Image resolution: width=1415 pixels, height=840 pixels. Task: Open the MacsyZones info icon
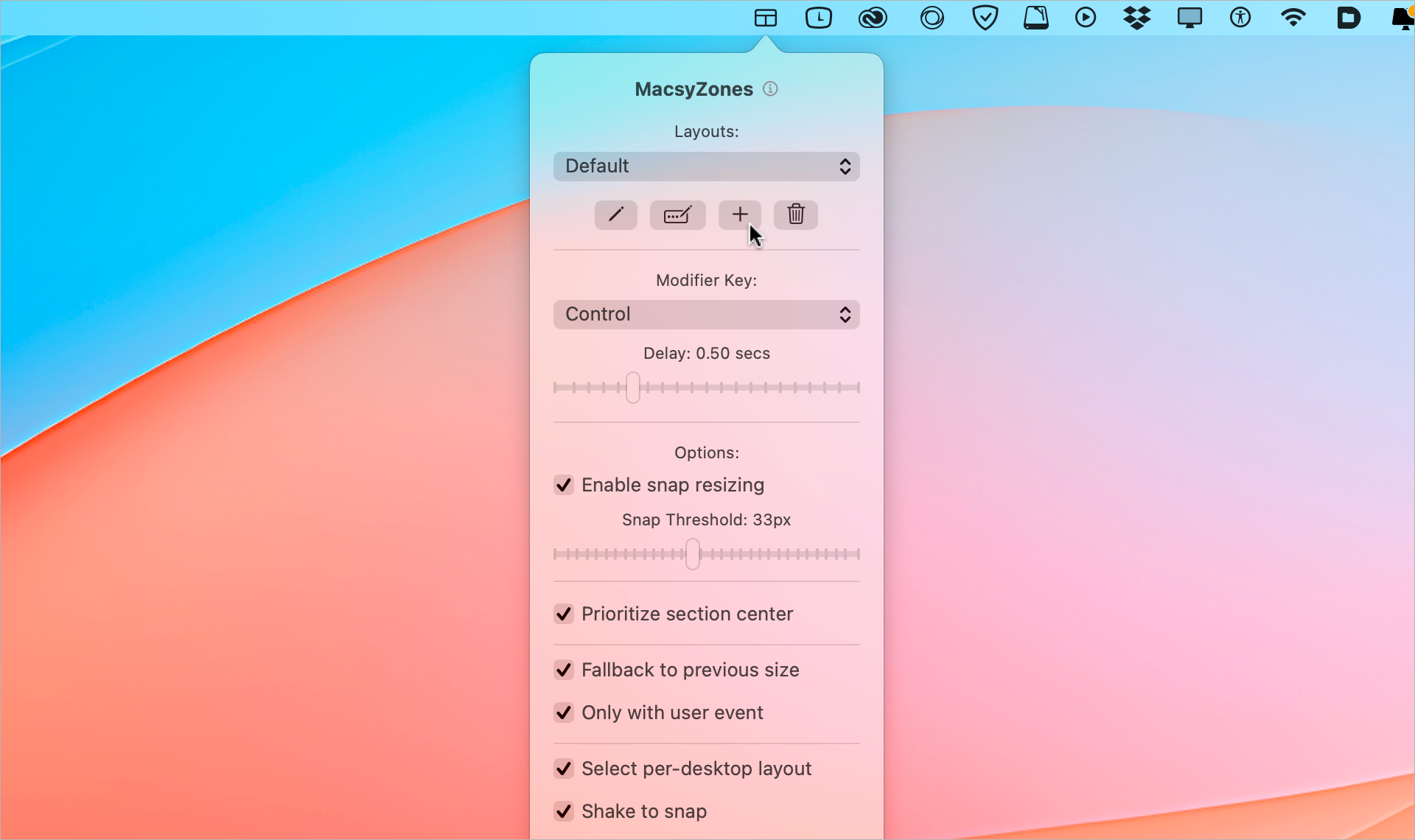pyautogui.click(x=770, y=89)
